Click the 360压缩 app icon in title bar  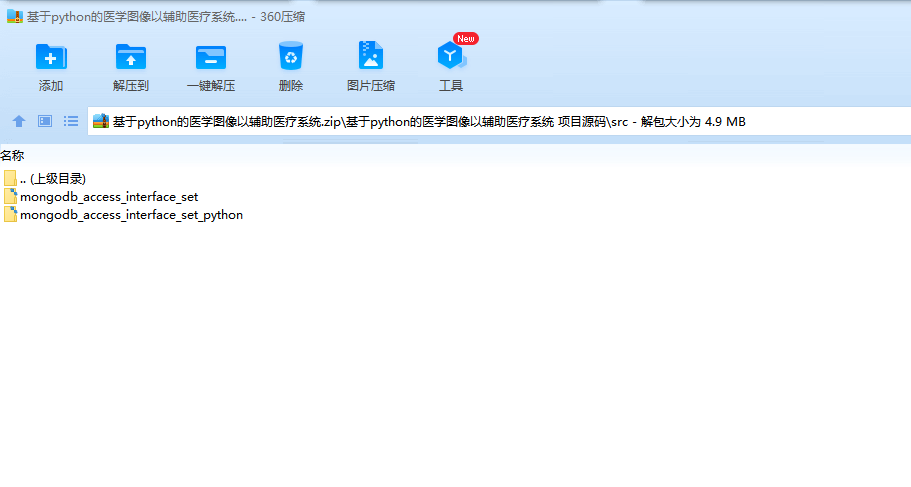pyautogui.click(x=15, y=16)
